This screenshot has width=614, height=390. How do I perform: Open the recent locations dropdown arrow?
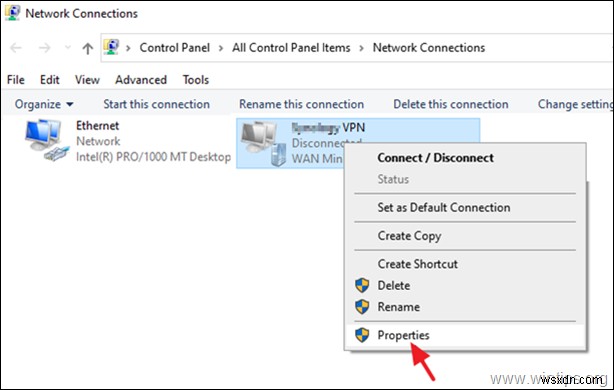[68, 48]
